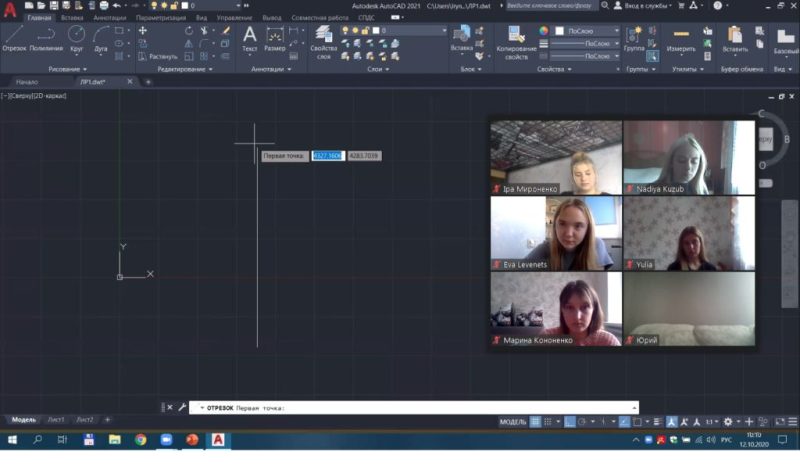800x470 pixels.
Task: Expand the Редактирование panel
Action: click(x=185, y=69)
